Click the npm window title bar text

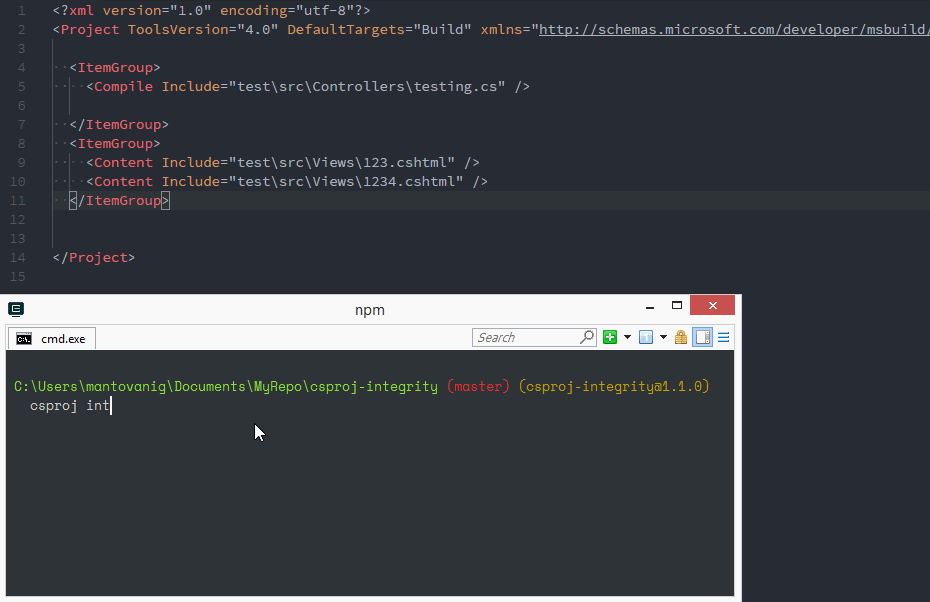click(x=370, y=310)
